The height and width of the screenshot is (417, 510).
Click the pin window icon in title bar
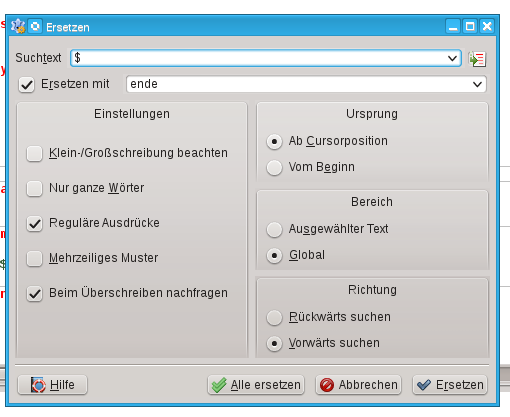pos(35,26)
